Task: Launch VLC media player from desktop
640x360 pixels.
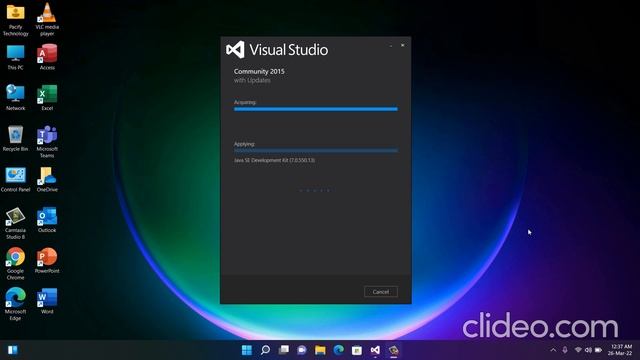Action: point(47,19)
